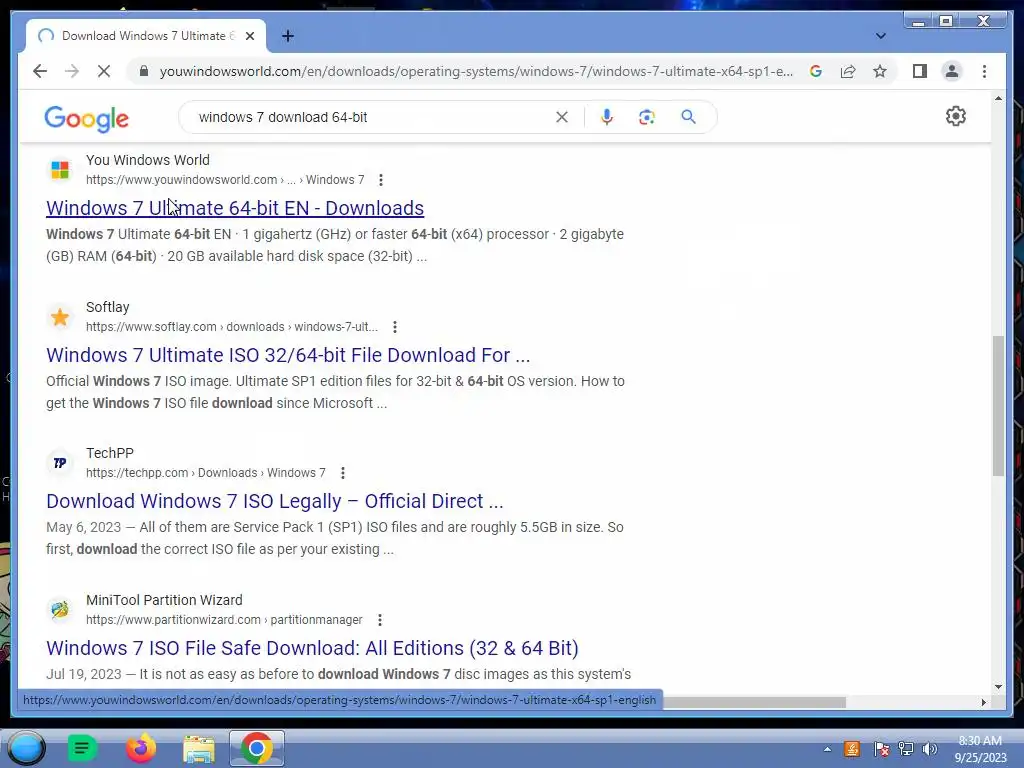The height and width of the screenshot is (768, 1024).
Task: Click the forward navigation arrow
Action: (x=72, y=71)
